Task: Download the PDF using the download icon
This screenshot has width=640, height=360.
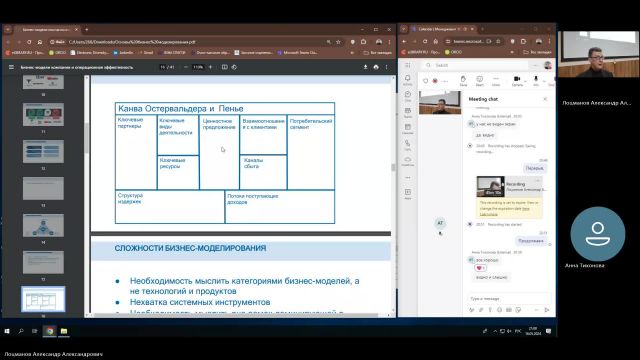Action: click(x=365, y=67)
